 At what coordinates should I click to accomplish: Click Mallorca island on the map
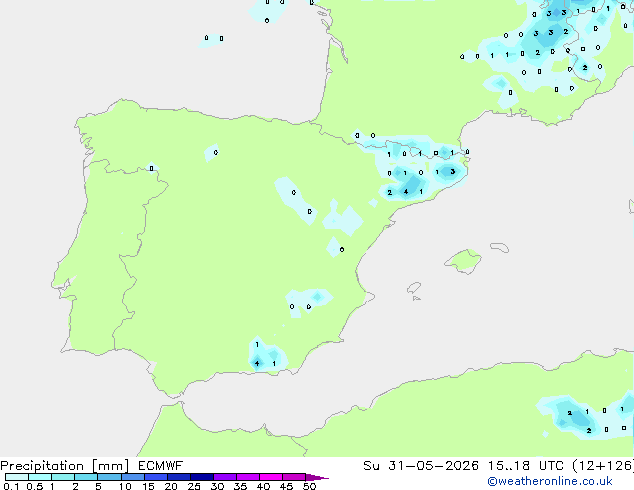(x=464, y=261)
